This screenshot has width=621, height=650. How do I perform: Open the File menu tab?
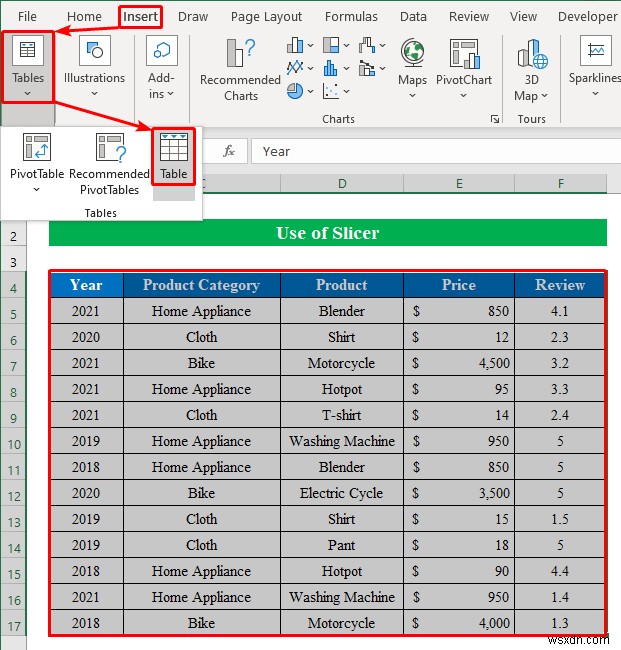pos(27,17)
